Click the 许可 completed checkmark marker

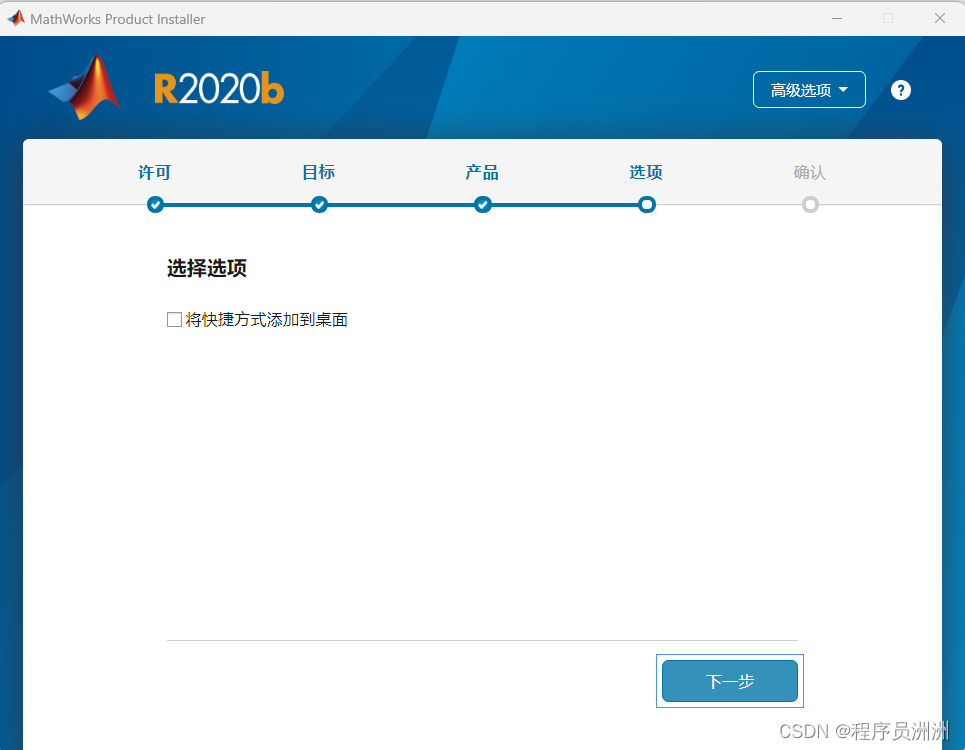155,204
